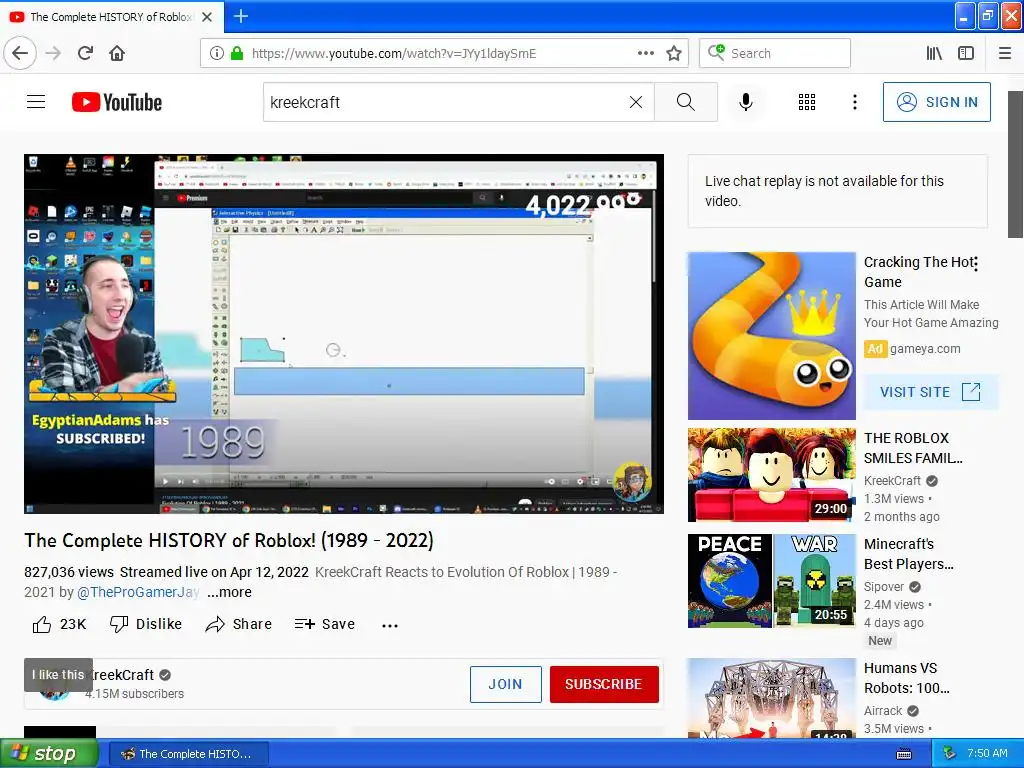Go to Airrack channel name

pos(883,711)
